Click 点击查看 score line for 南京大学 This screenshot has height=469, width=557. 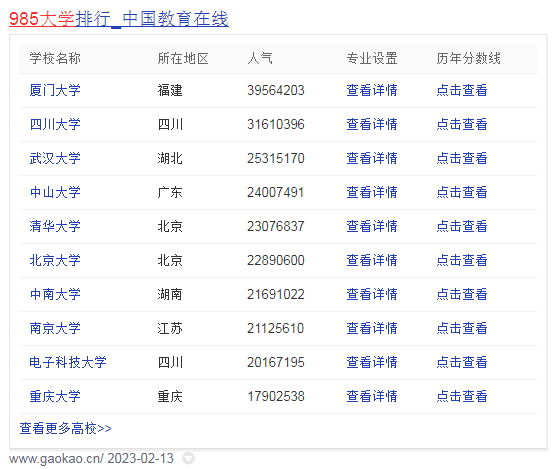point(462,328)
